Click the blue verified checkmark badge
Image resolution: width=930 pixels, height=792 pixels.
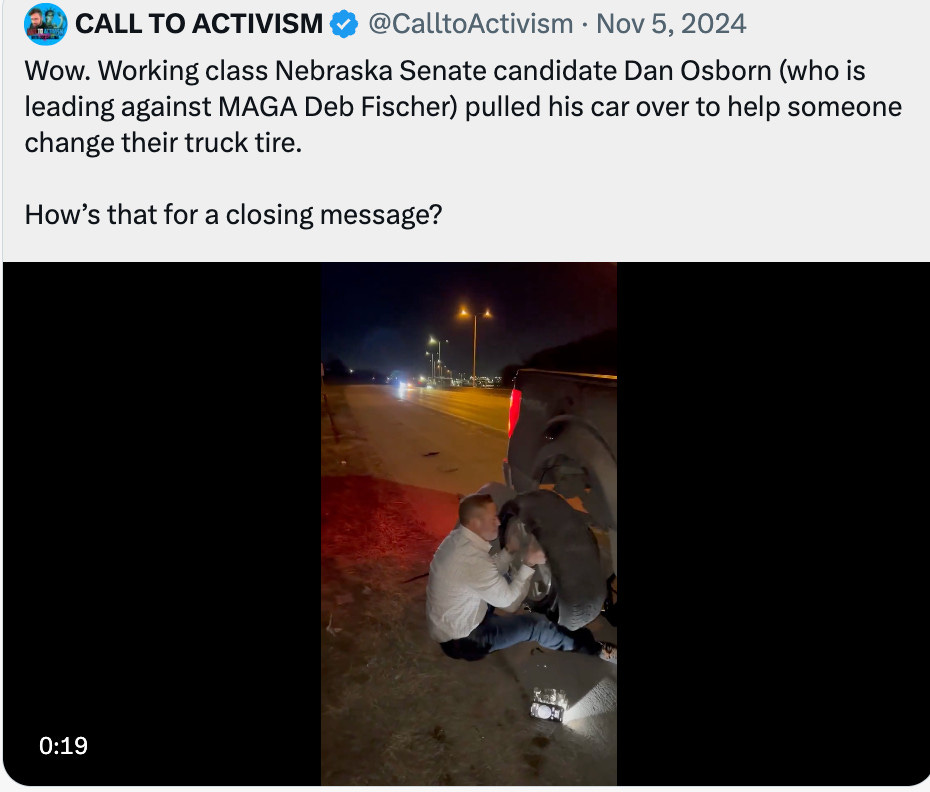(x=344, y=24)
